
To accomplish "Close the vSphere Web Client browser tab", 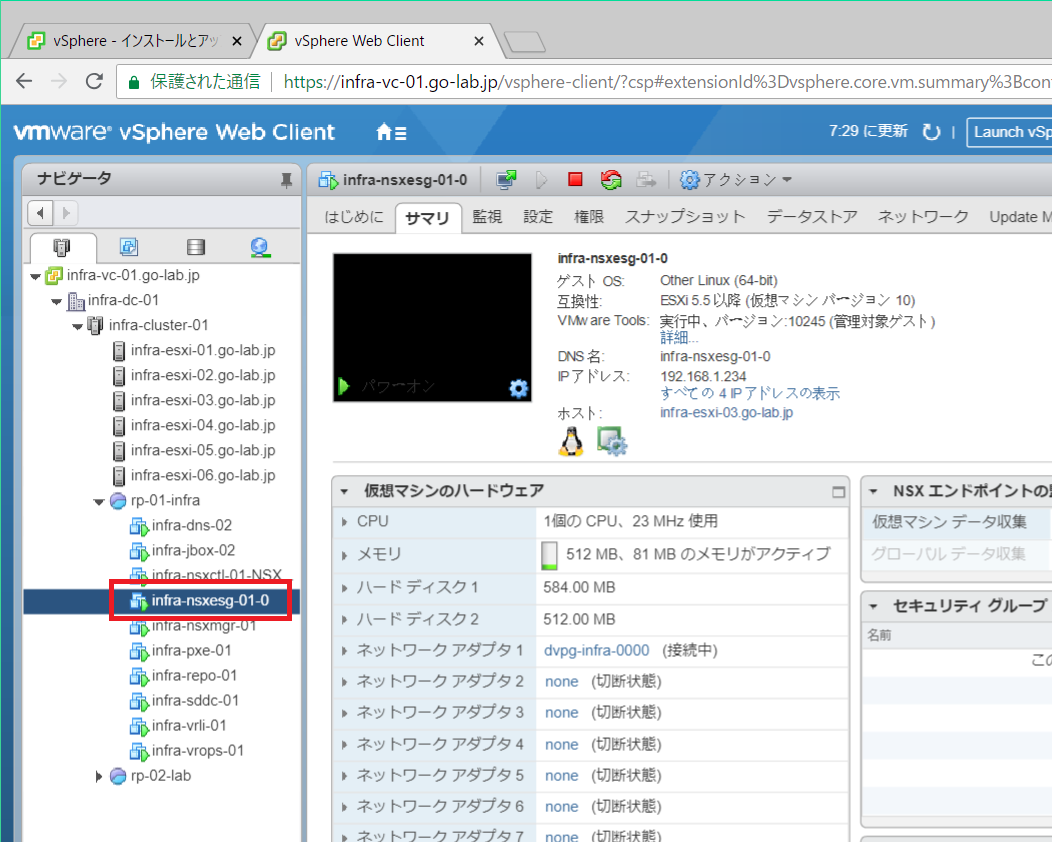I will 478,41.
